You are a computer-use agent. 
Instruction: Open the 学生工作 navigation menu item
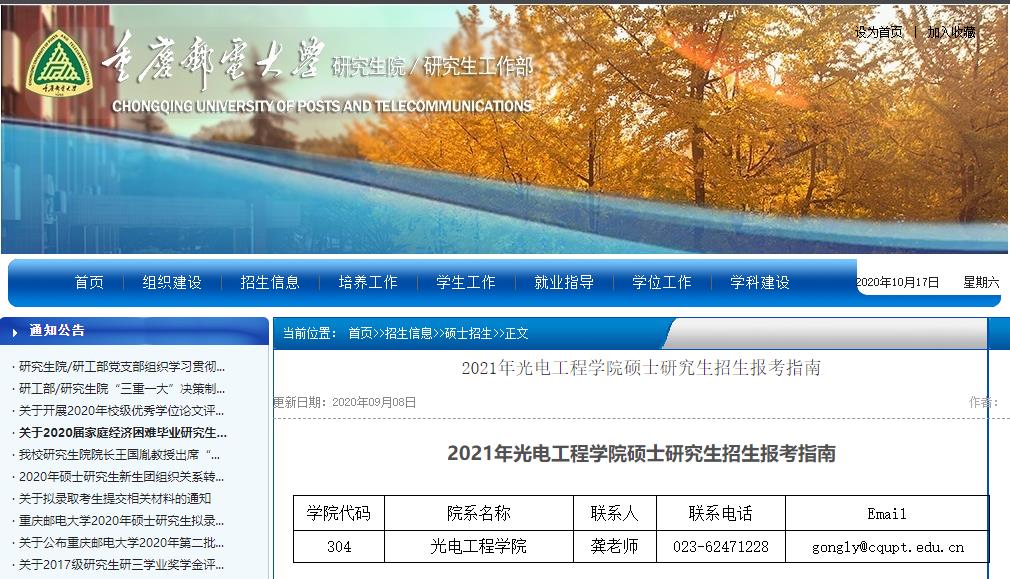[463, 282]
